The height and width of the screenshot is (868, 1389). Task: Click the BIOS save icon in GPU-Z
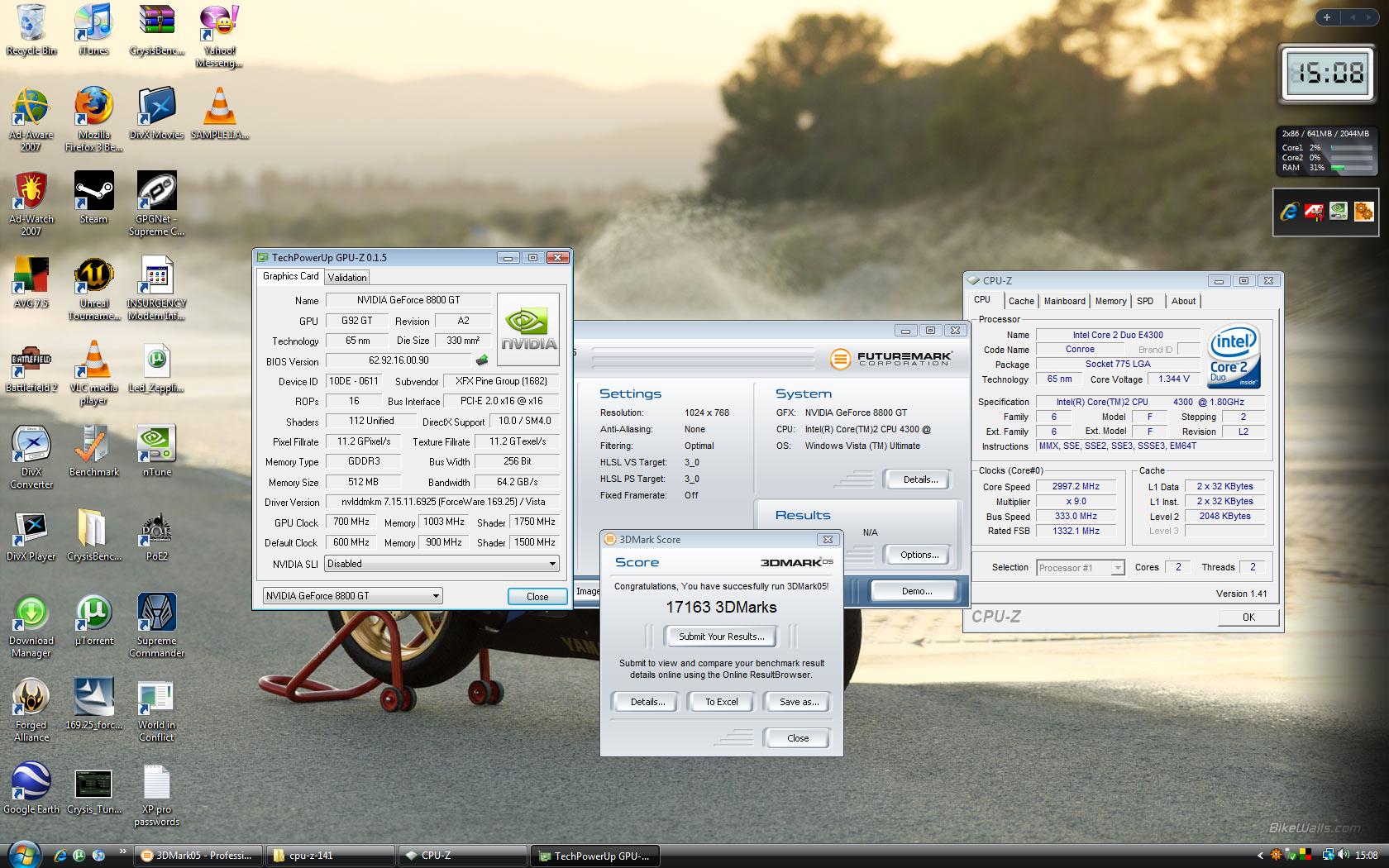(482, 360)
